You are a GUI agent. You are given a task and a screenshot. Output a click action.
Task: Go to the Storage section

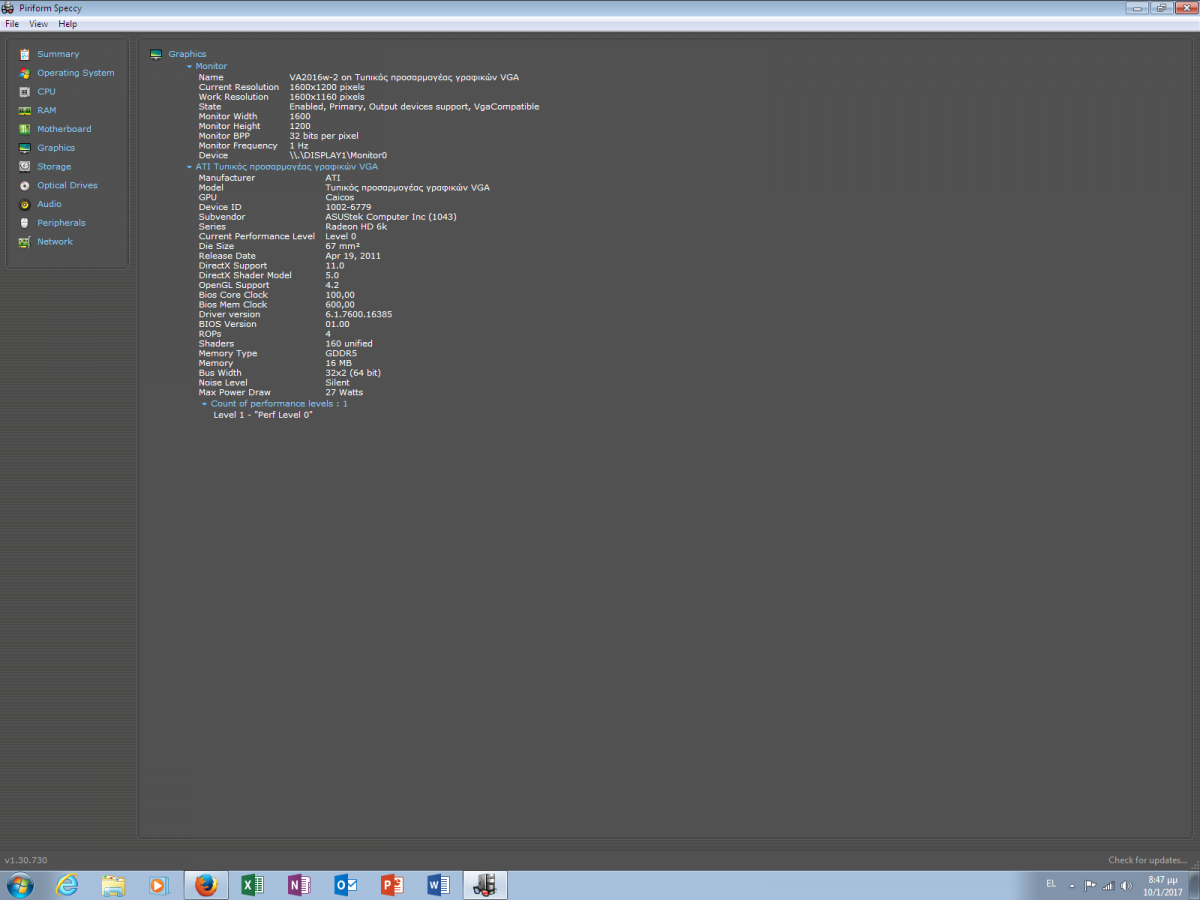pos(54,167)
